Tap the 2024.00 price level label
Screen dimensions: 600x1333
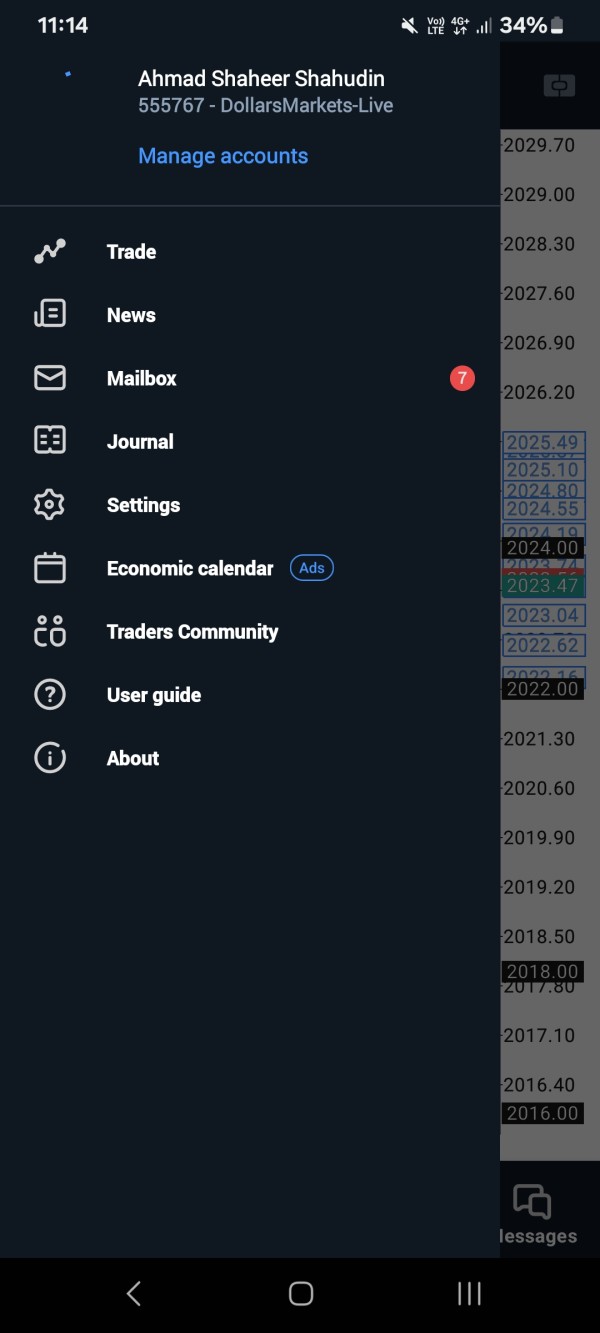[542, 548]
